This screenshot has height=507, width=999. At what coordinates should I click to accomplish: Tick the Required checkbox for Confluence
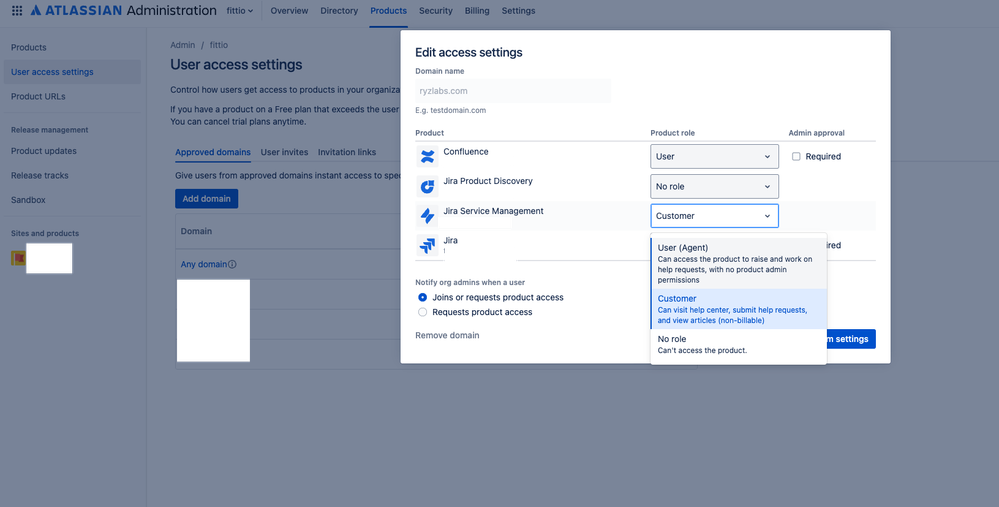tap(796, 157)
